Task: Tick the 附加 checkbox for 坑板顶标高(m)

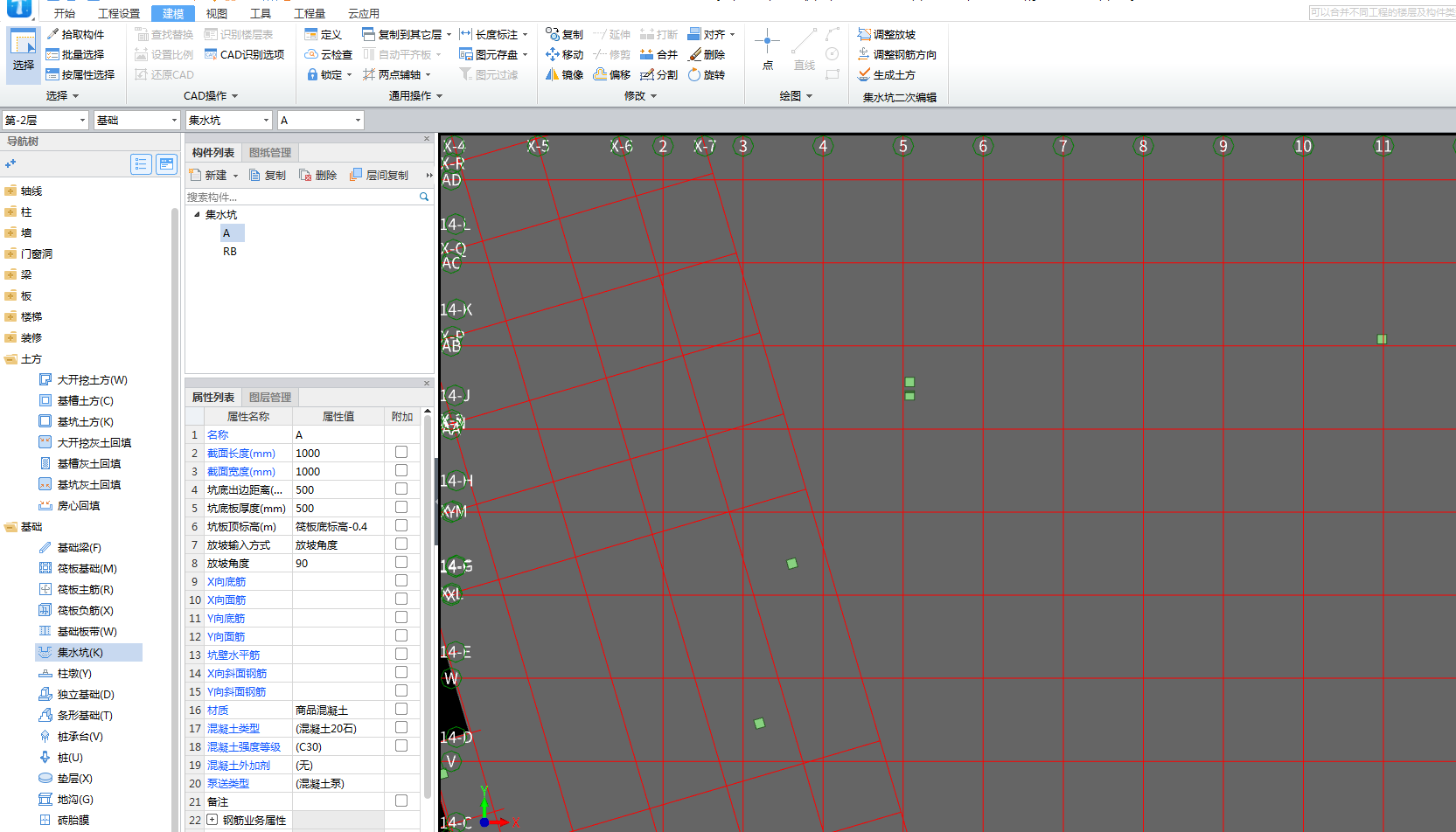Action: [x=401, y=525]
